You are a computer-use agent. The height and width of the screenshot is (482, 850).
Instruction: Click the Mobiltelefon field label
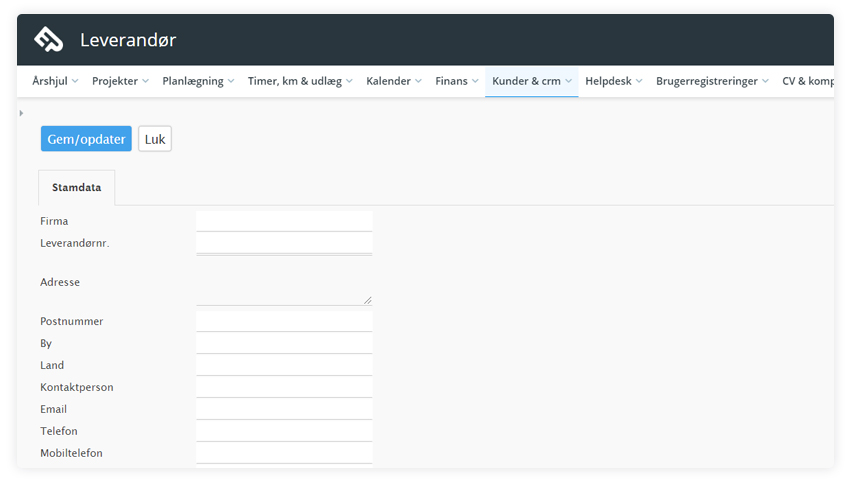click(71, 453)
